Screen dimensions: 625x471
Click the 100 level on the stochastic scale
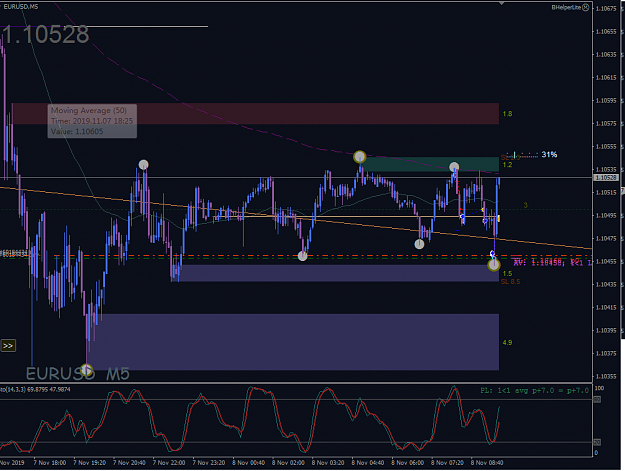(599, 388)
